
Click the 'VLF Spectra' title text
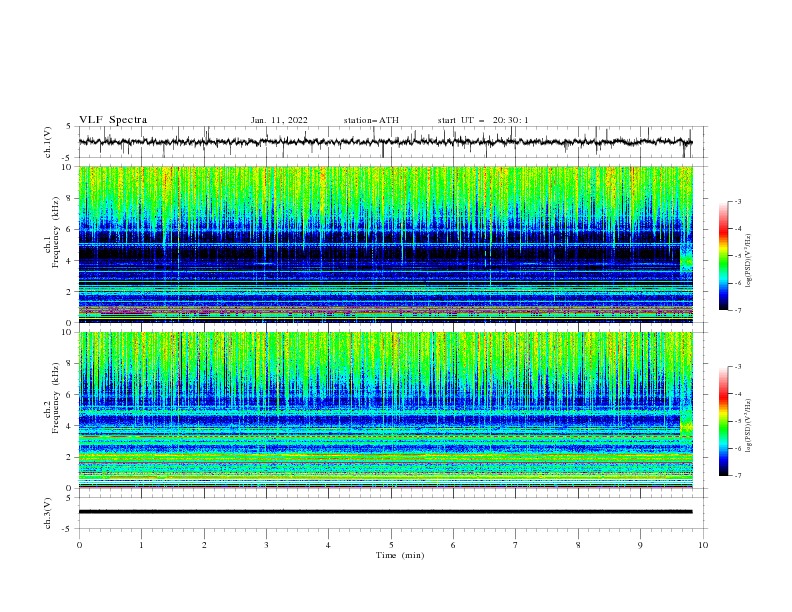tap(113, 120)
